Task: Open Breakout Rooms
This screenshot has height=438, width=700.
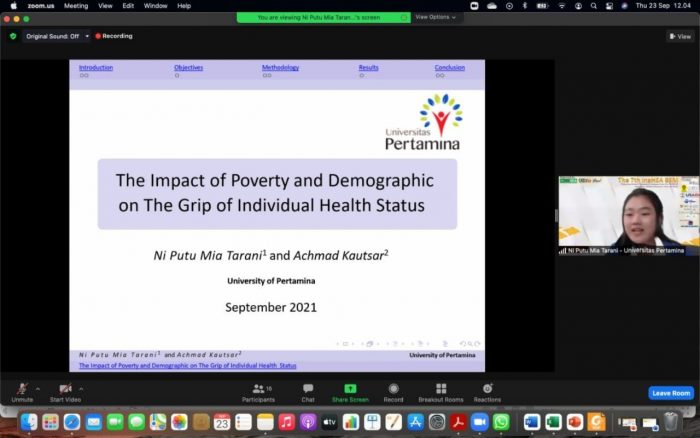Action: coord(441,389)
